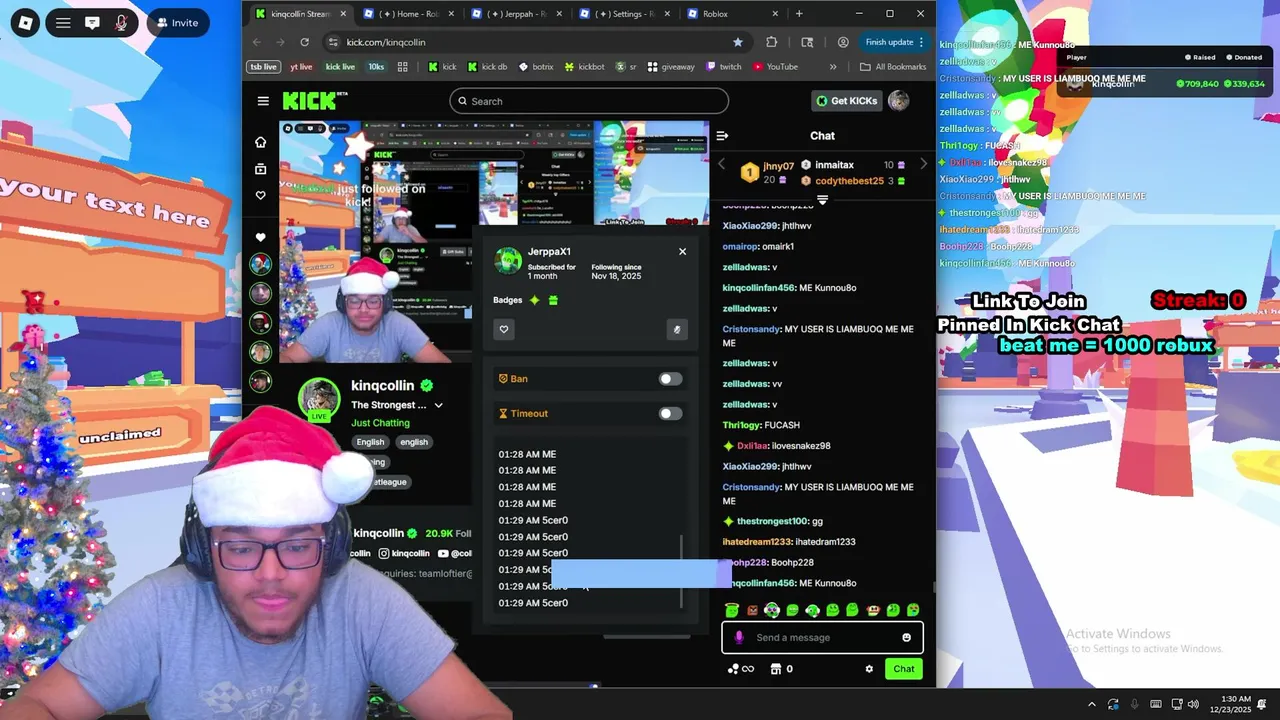Open browser extensions puzzle icon
The image size is (1280, 720).
click(x=772, y=42)
